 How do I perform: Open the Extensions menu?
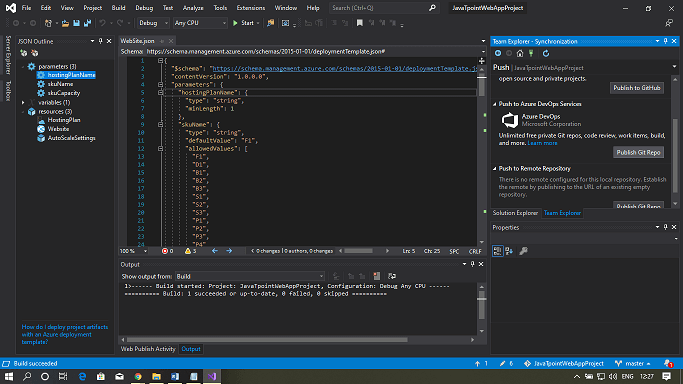click(250, 8)
